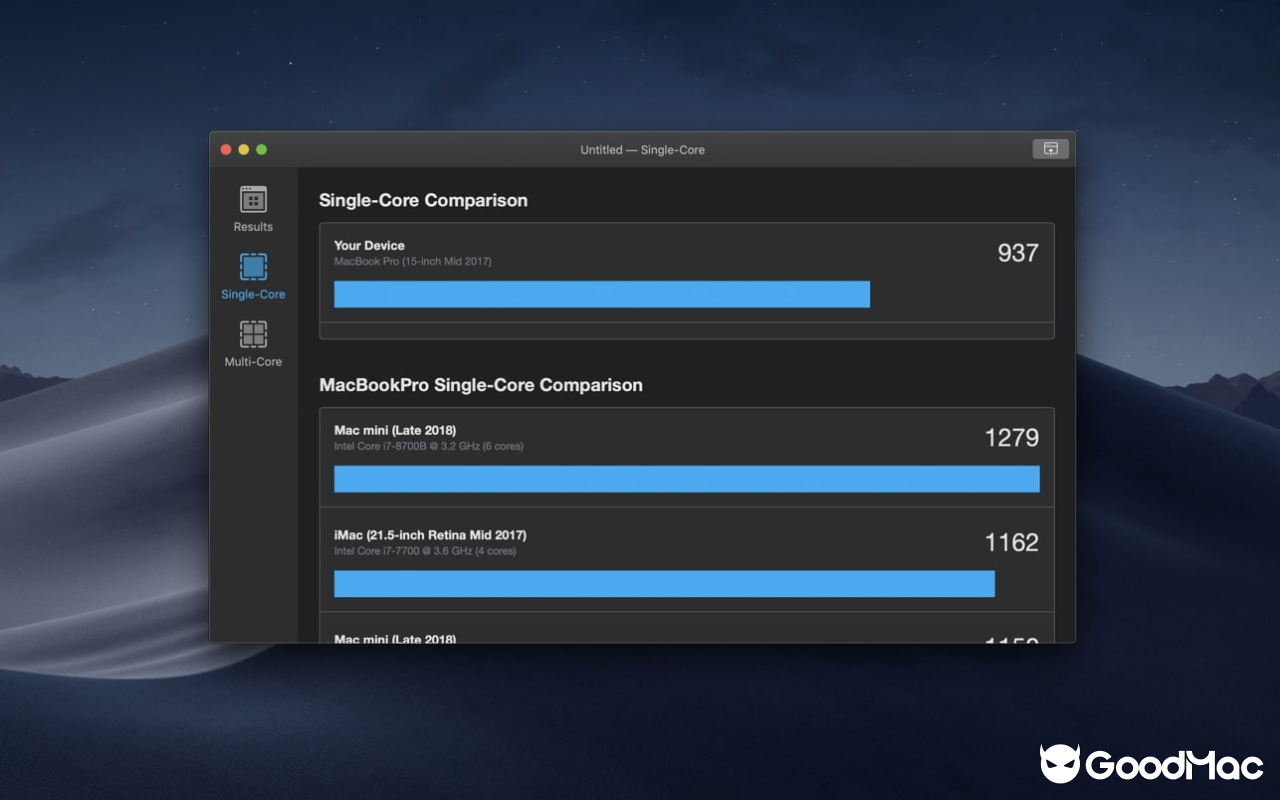Click the green zoom button on the window

[x=261, y=148]
